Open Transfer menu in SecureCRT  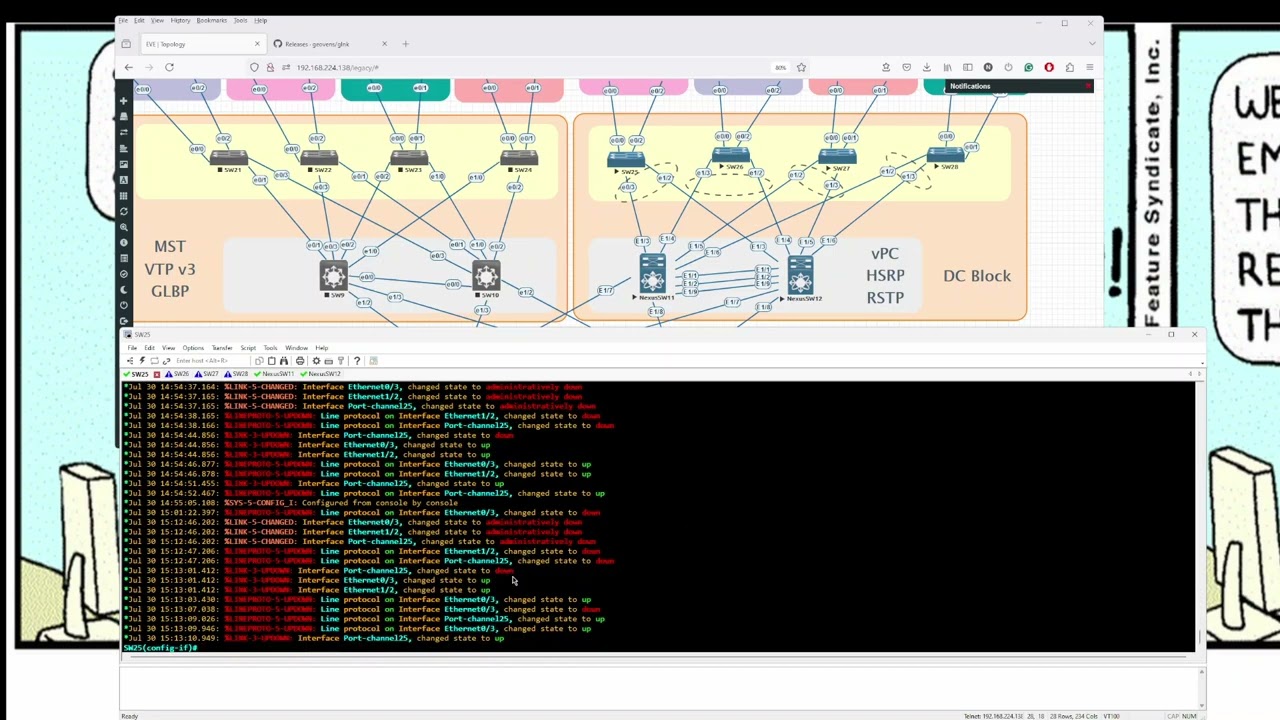[222, 348]
